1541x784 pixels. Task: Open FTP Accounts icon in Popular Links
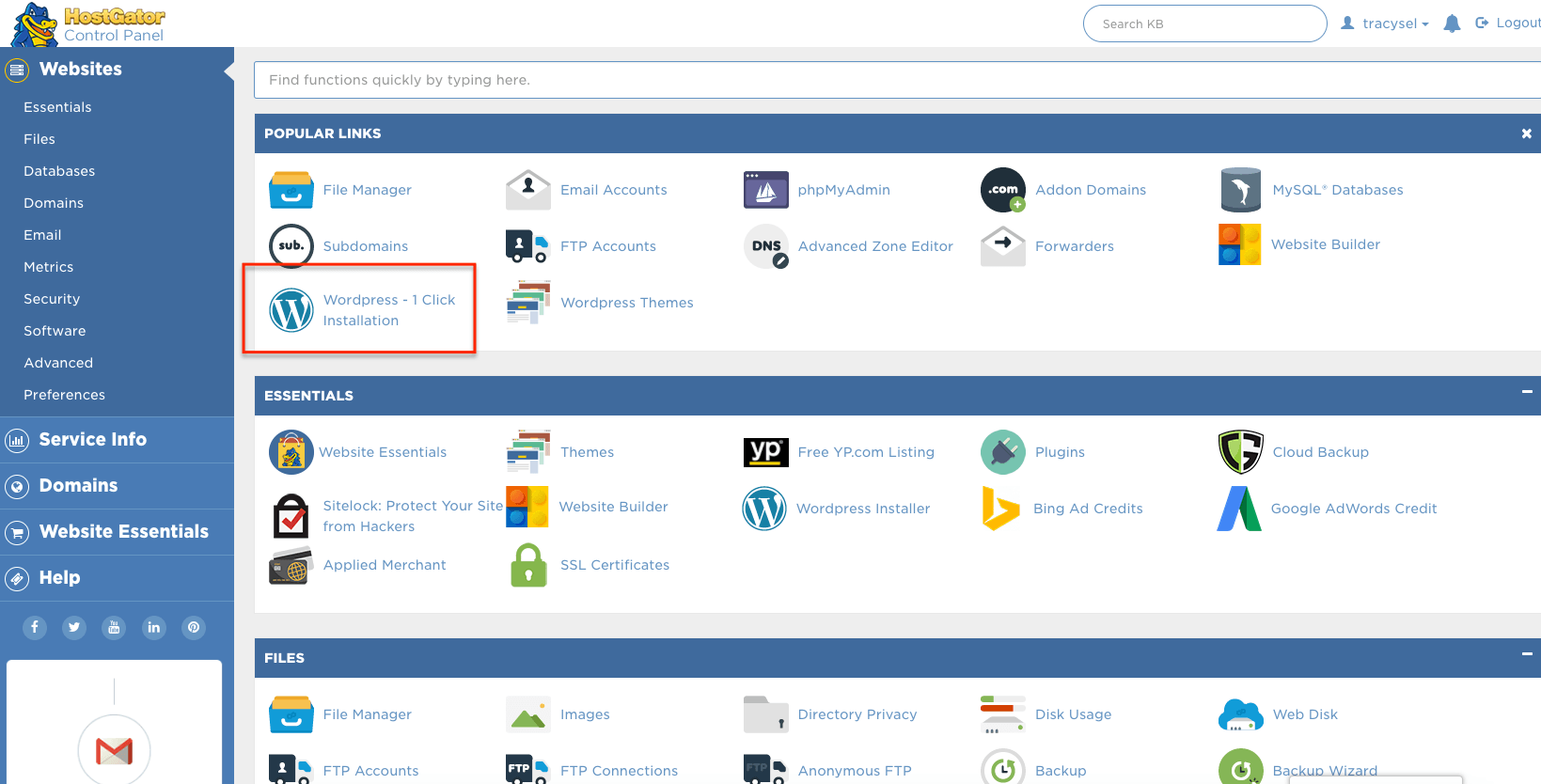(527, 246)
